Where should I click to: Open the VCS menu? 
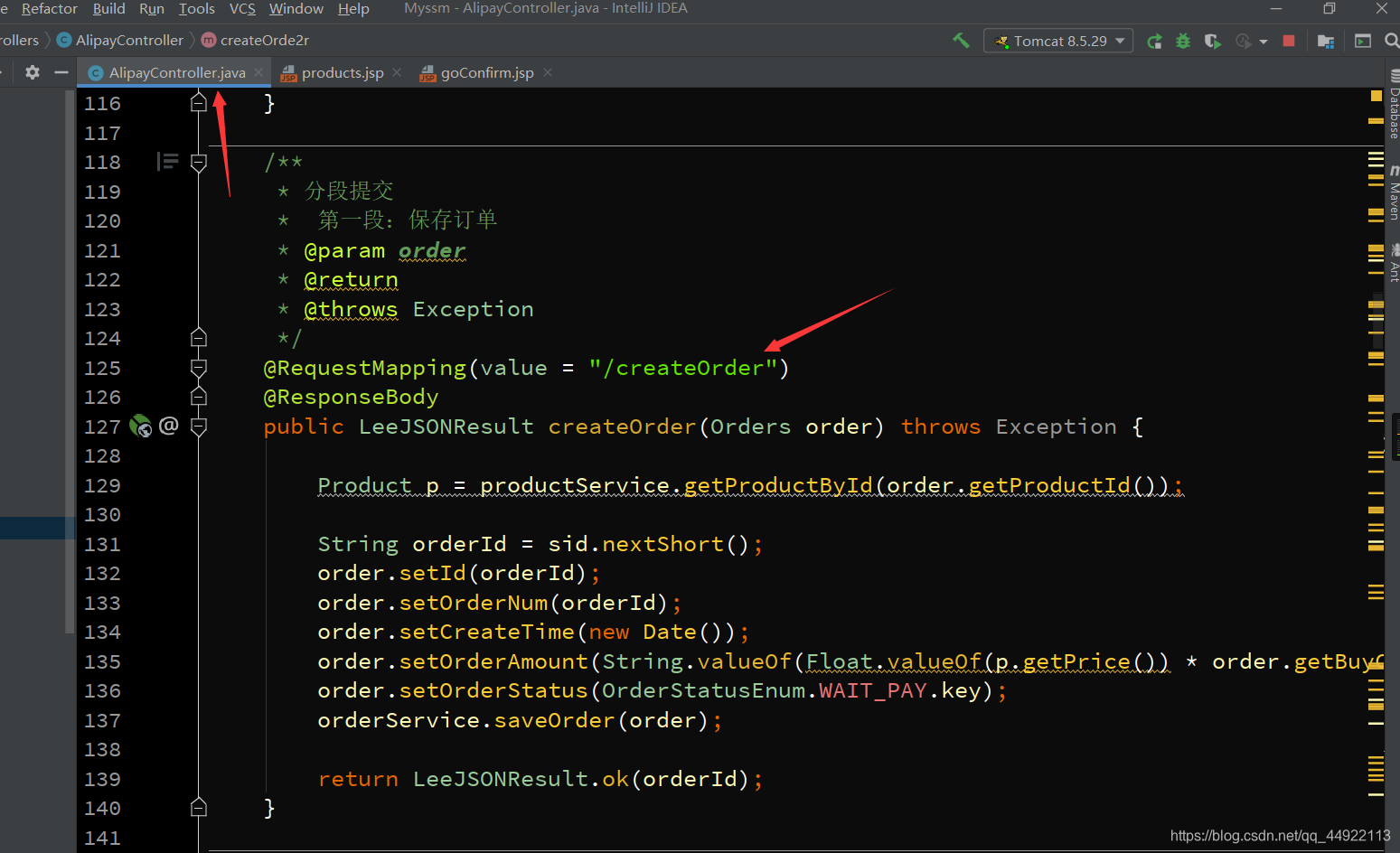tap(242, 8)
